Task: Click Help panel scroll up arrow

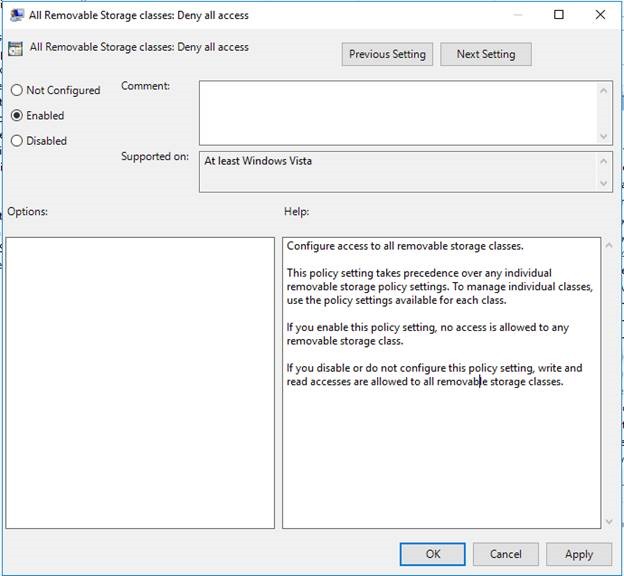Action: pos(609,245)
